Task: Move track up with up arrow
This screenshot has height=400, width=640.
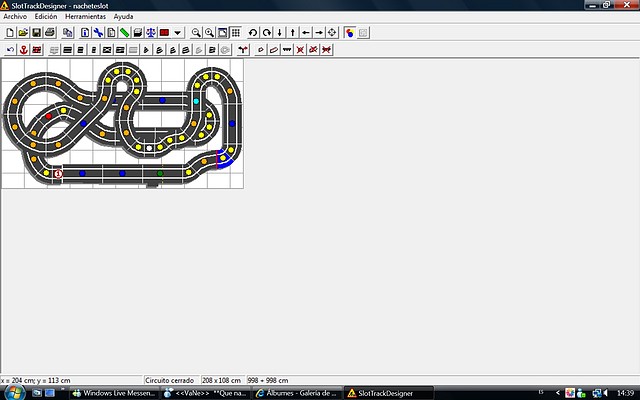Action: point(293,33)
